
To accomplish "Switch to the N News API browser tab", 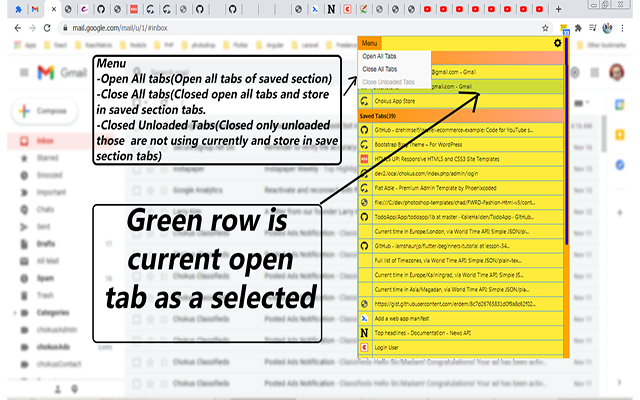I will coord(331,9).
